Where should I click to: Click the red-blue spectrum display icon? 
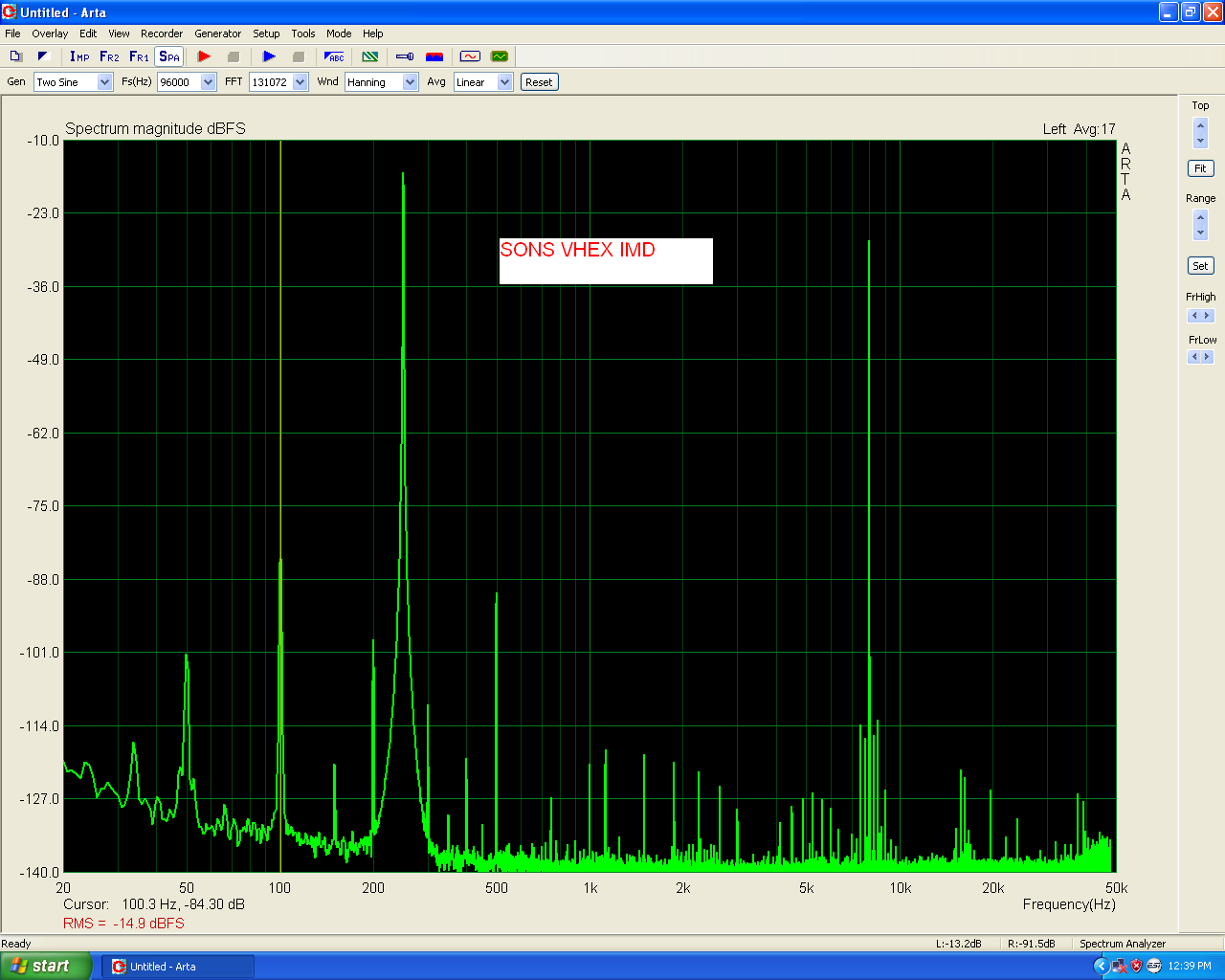coord(434,56)
